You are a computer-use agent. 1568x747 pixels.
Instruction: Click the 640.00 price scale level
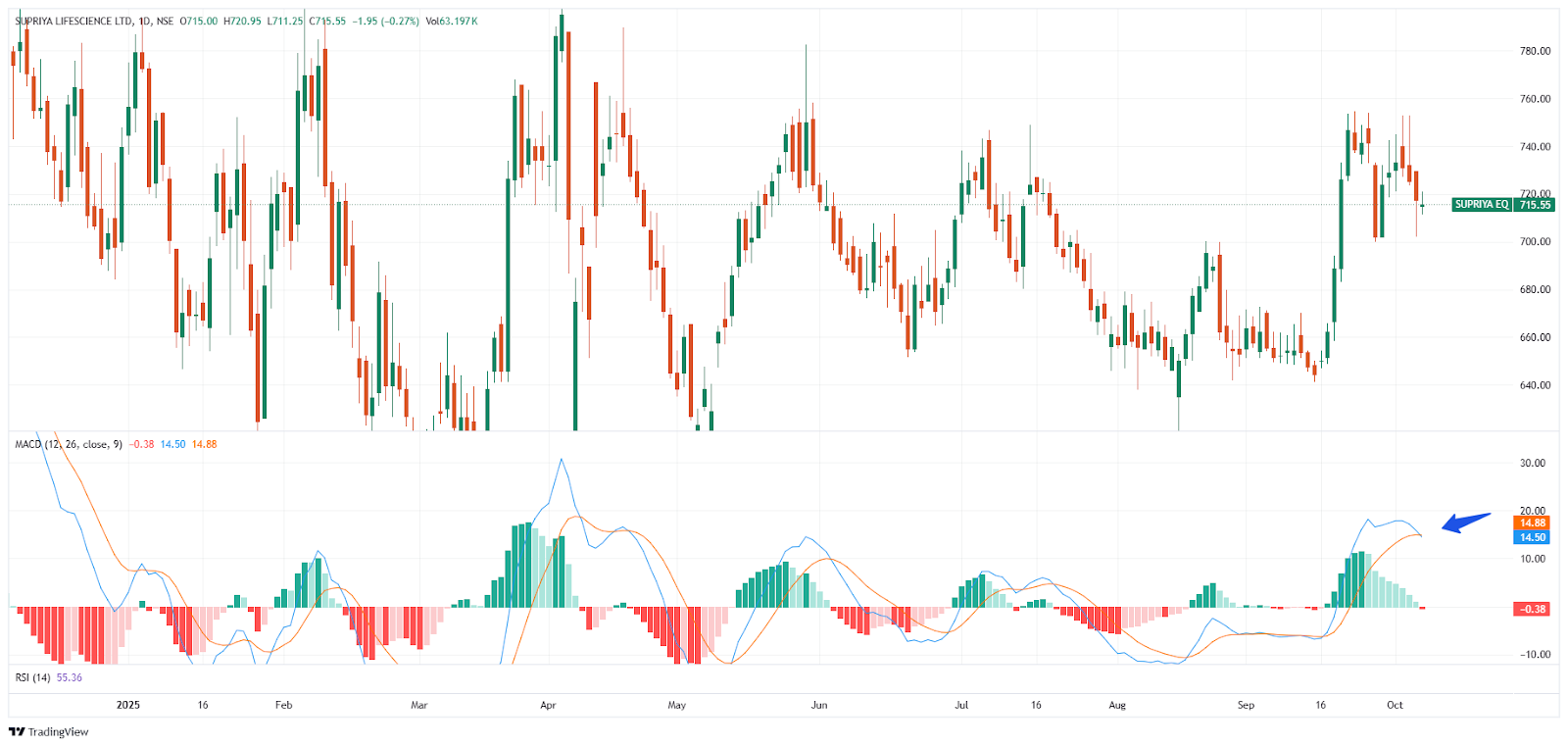pyautogui.click(x=1535, y=385)
